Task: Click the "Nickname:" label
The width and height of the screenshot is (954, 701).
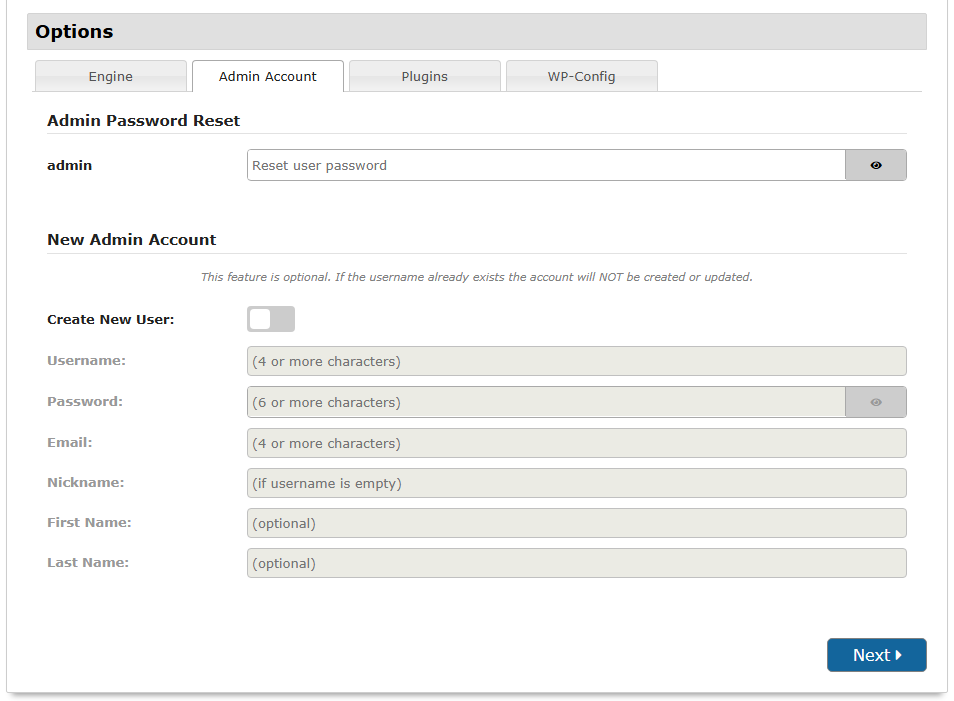Action: click(86, 483)
